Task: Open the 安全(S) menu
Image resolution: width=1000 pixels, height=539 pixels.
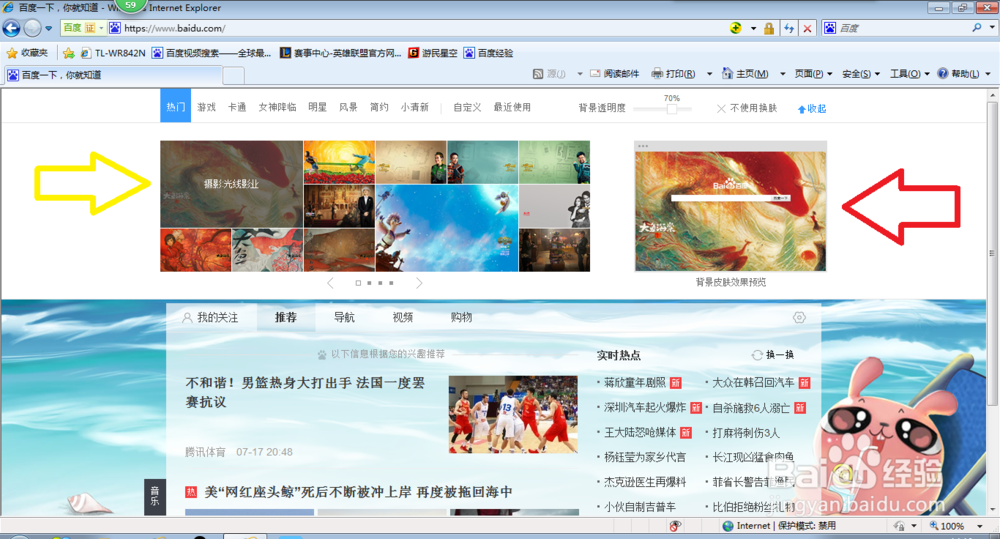Action: pos(861,74)
